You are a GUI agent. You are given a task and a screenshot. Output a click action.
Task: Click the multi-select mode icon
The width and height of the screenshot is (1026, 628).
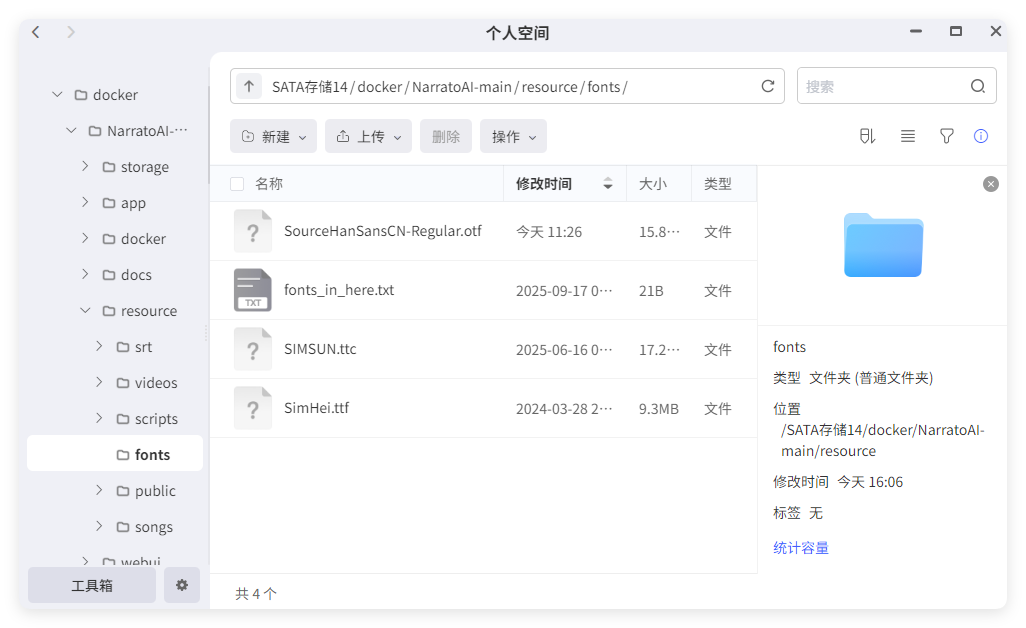[x=868, y=136]
